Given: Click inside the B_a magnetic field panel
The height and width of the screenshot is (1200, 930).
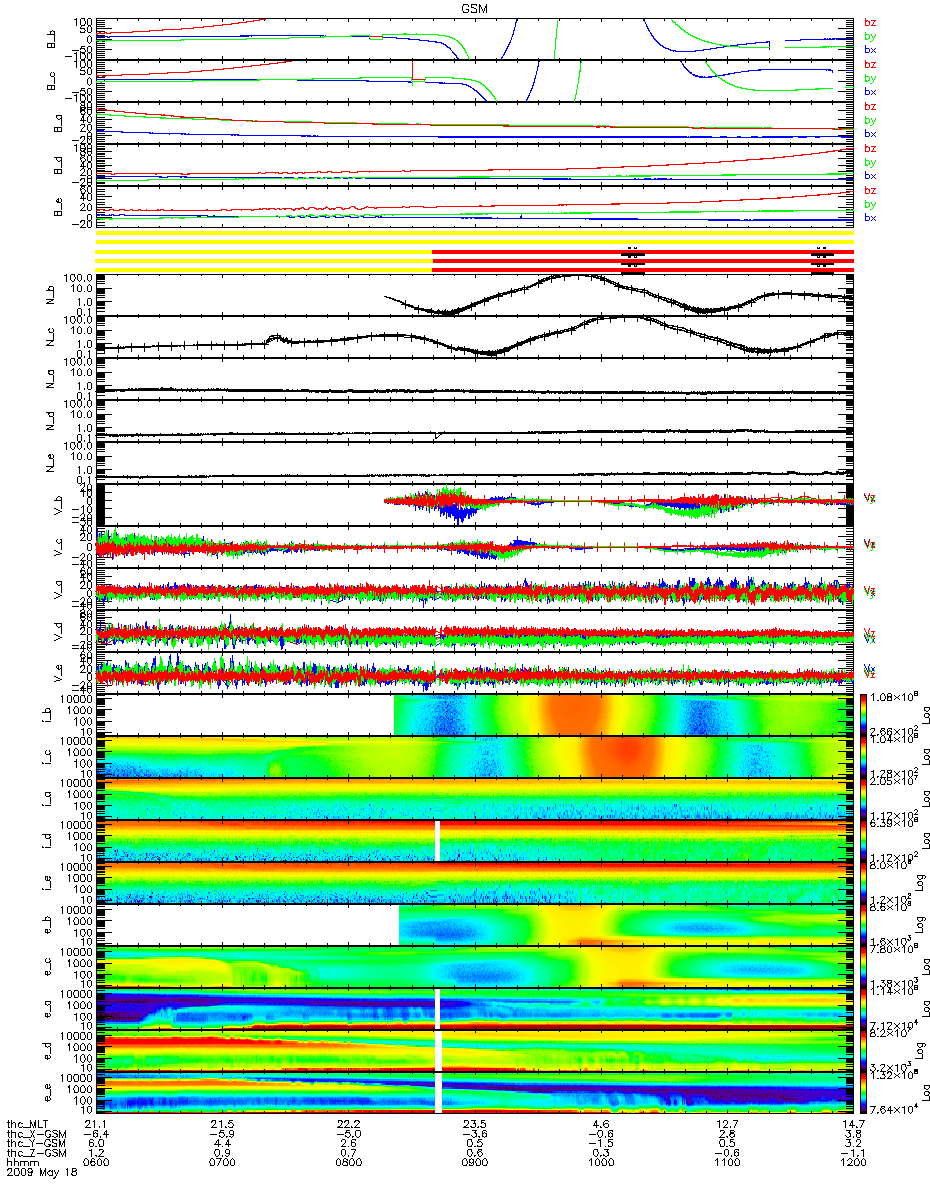Looking at the screenshot, I should [474, 123].
